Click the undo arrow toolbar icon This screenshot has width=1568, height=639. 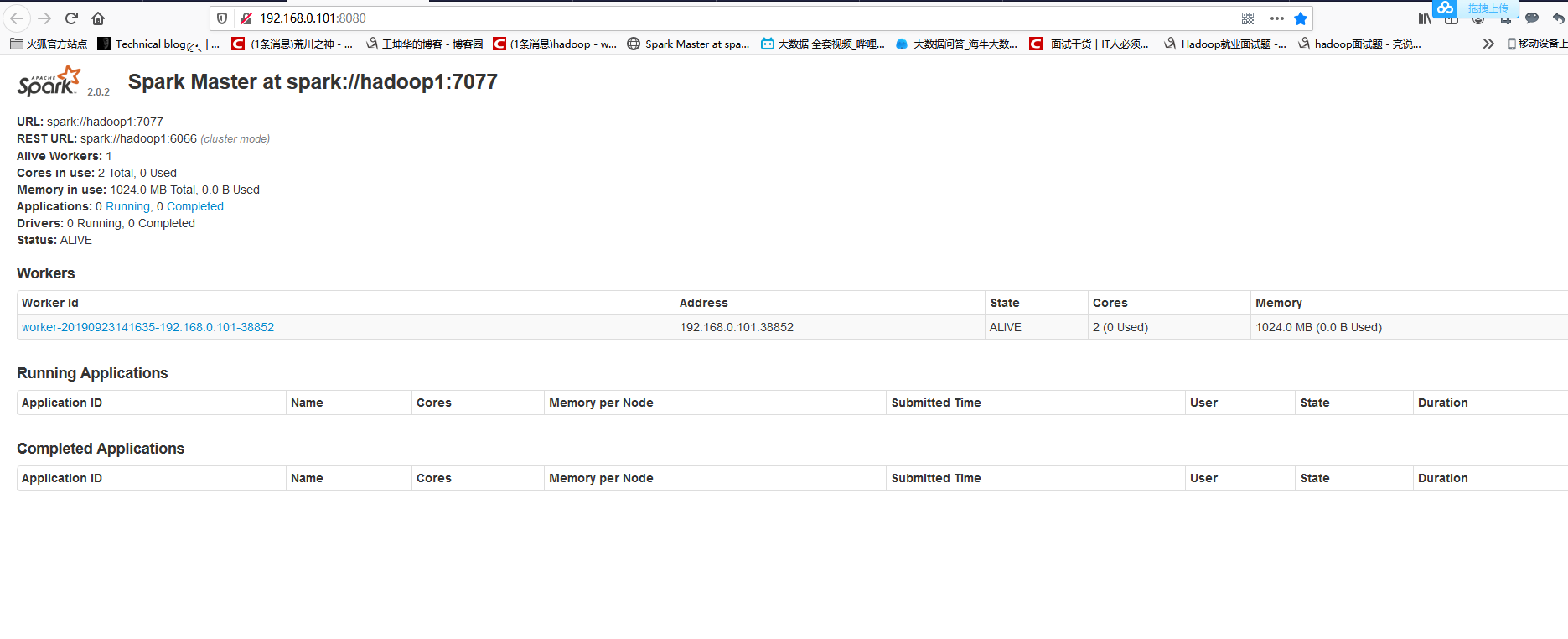[1558, 18]
